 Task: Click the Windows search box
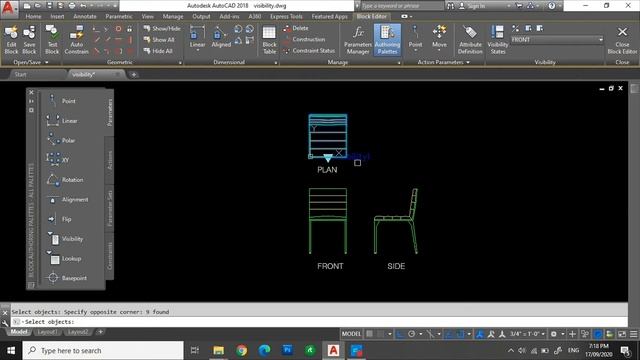tap(103, 351)
